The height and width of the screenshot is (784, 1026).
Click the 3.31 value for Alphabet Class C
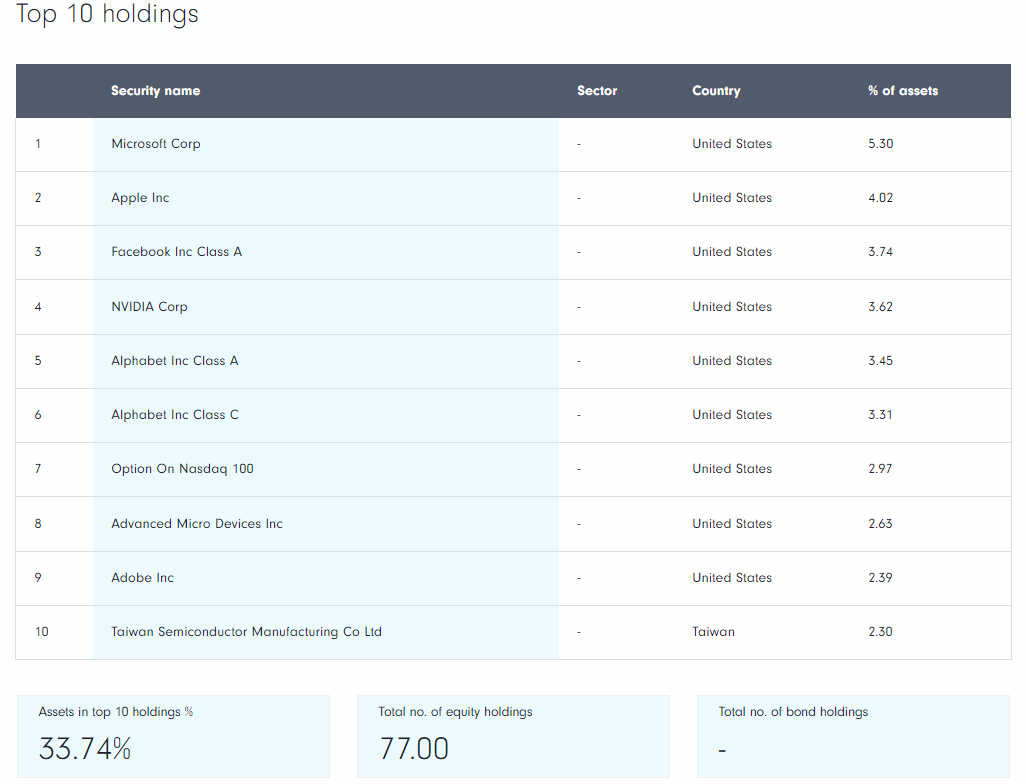[880, 415]
